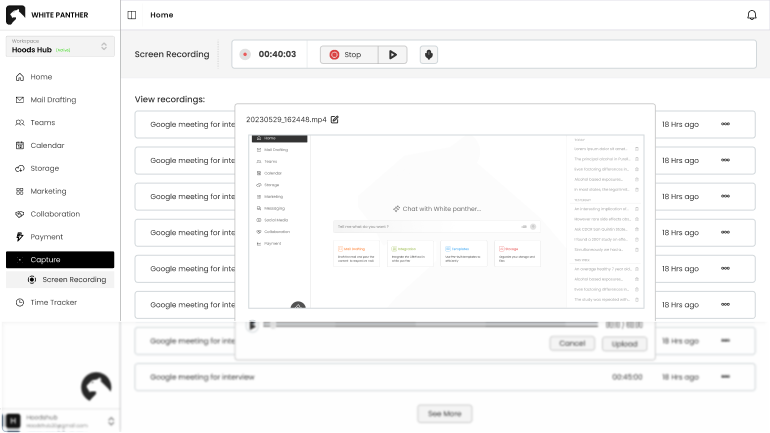The height and width of the screenshot is (433, 770).
Task: Select Screen Recording submenu item
Action: coord(73,280)
